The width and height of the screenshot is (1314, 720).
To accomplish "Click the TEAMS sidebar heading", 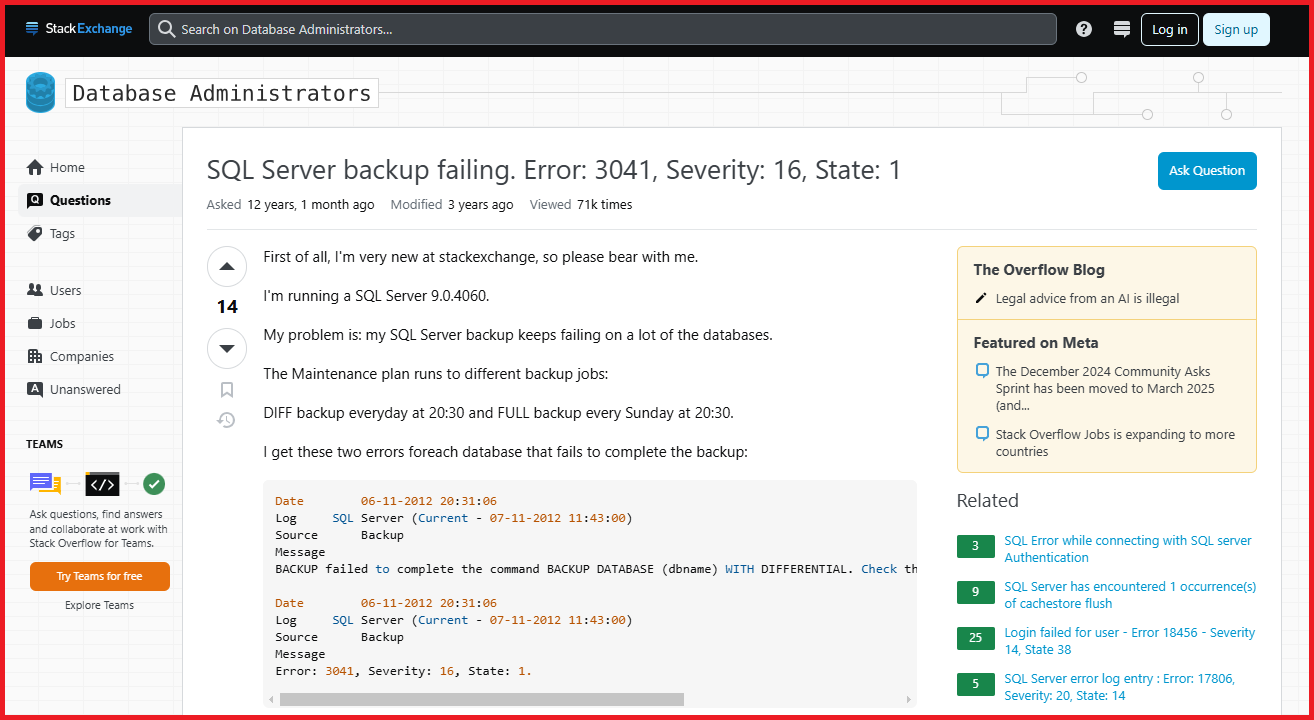I will 44,444.
